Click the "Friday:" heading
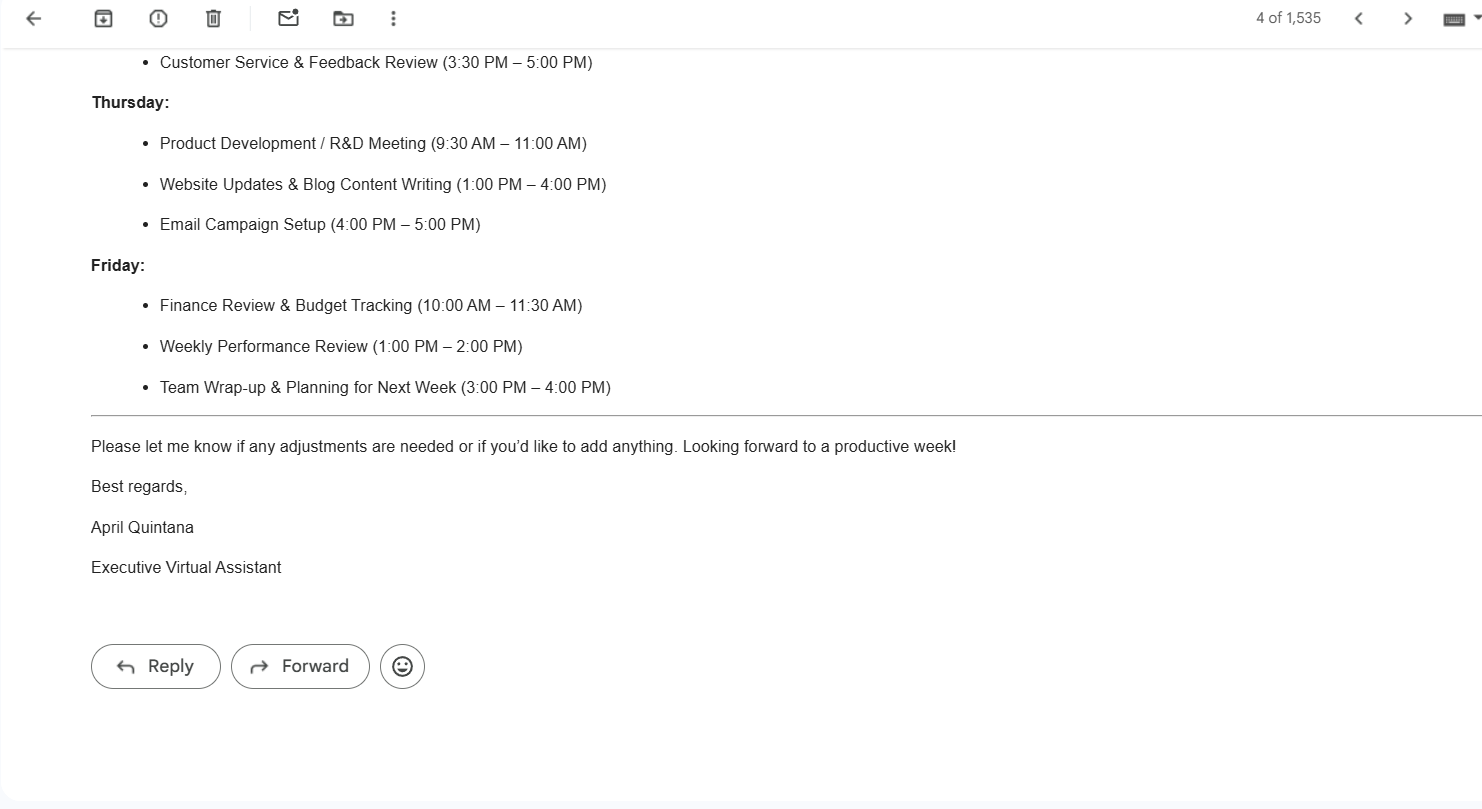 tap(118, 265)
